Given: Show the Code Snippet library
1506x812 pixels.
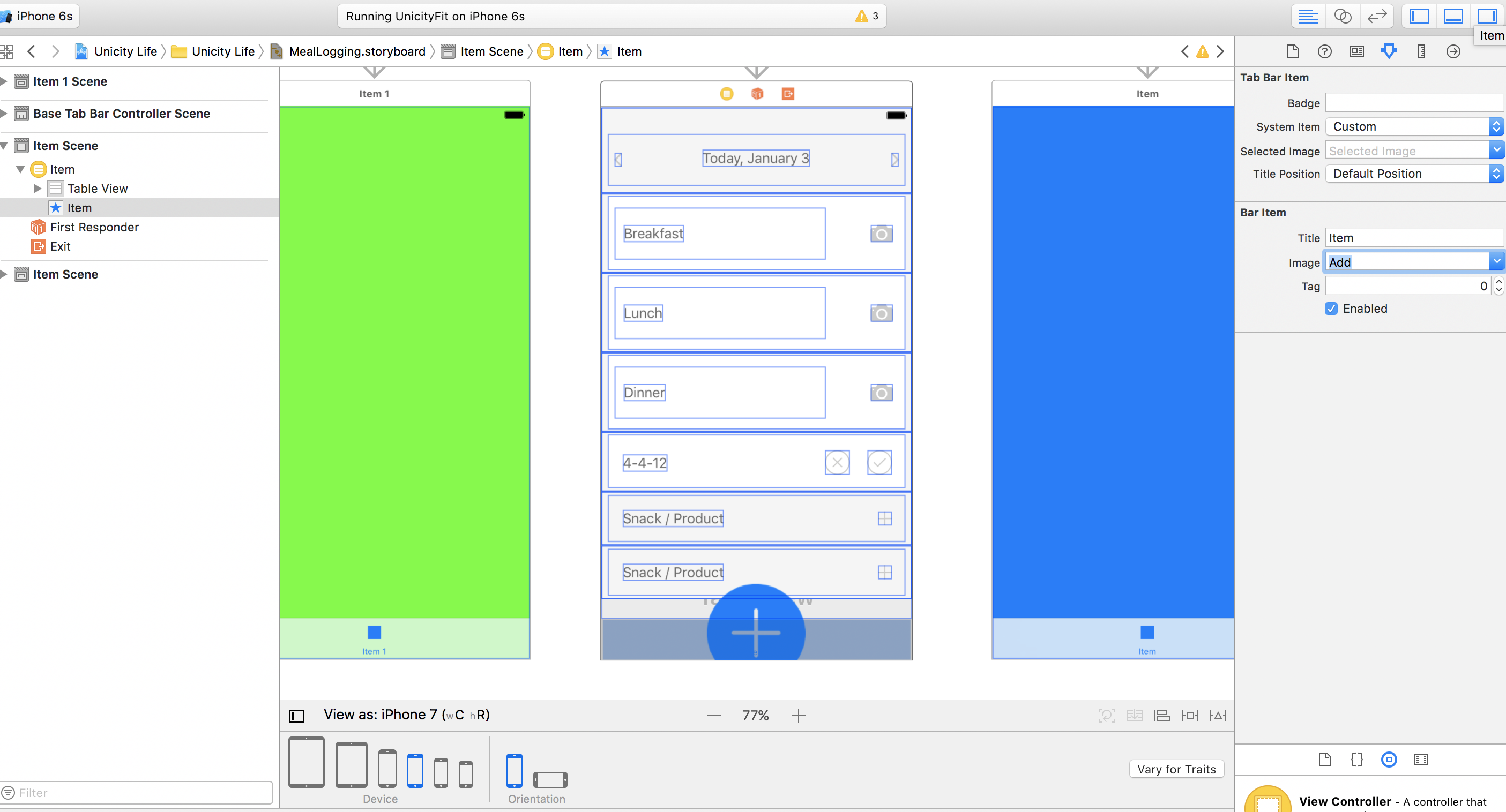Looking at the screenshot, I should tap(1356, 760).
